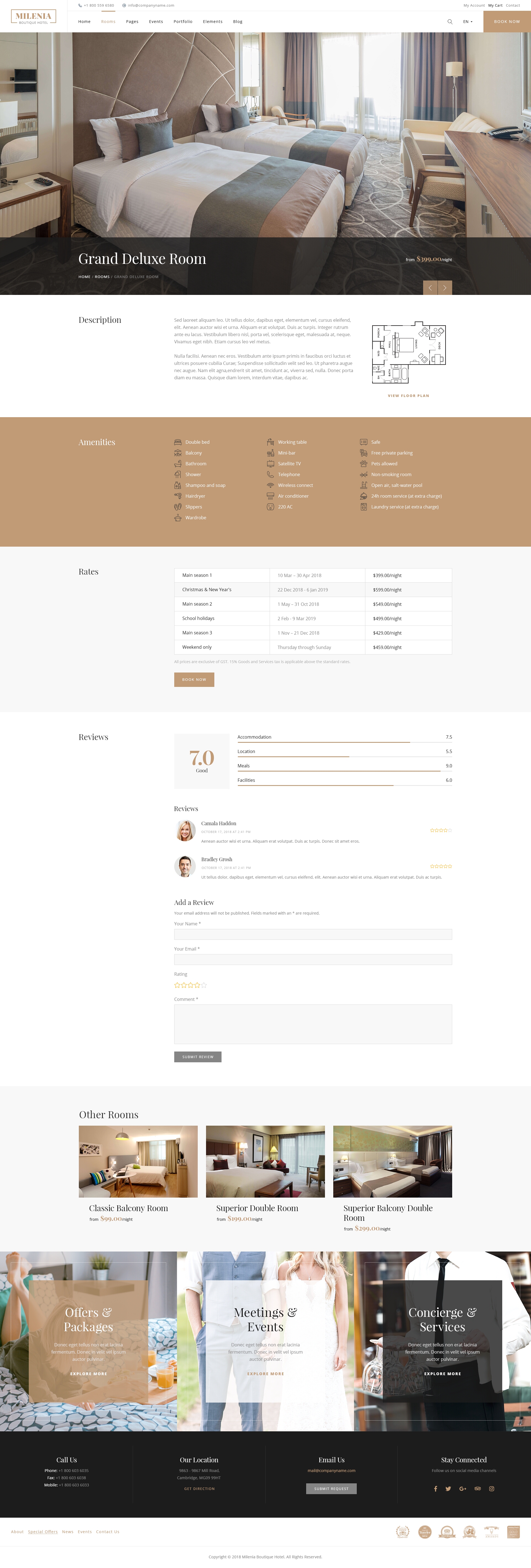This screenshot has width=531, height=1568.
Task: Set rating by clicking the fifth star
Action: pos(204,985)
